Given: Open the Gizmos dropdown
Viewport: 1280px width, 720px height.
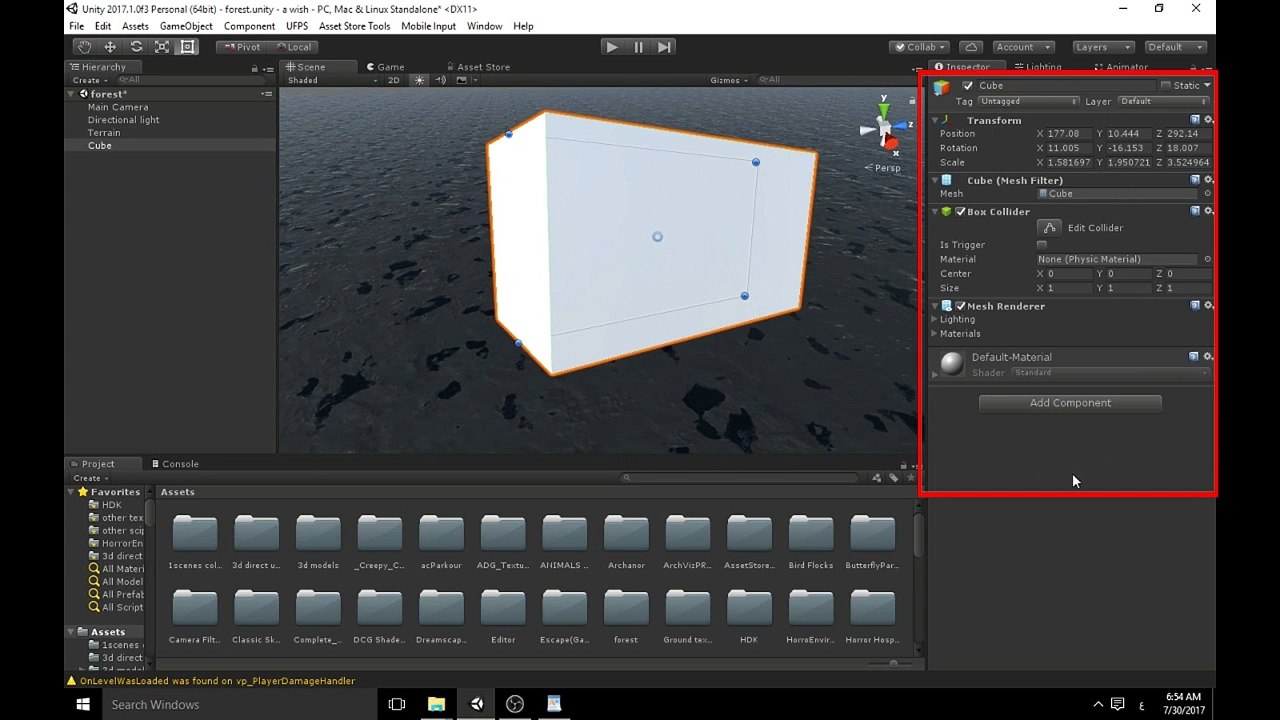Looking at the screenshot, I should point(729,80).
